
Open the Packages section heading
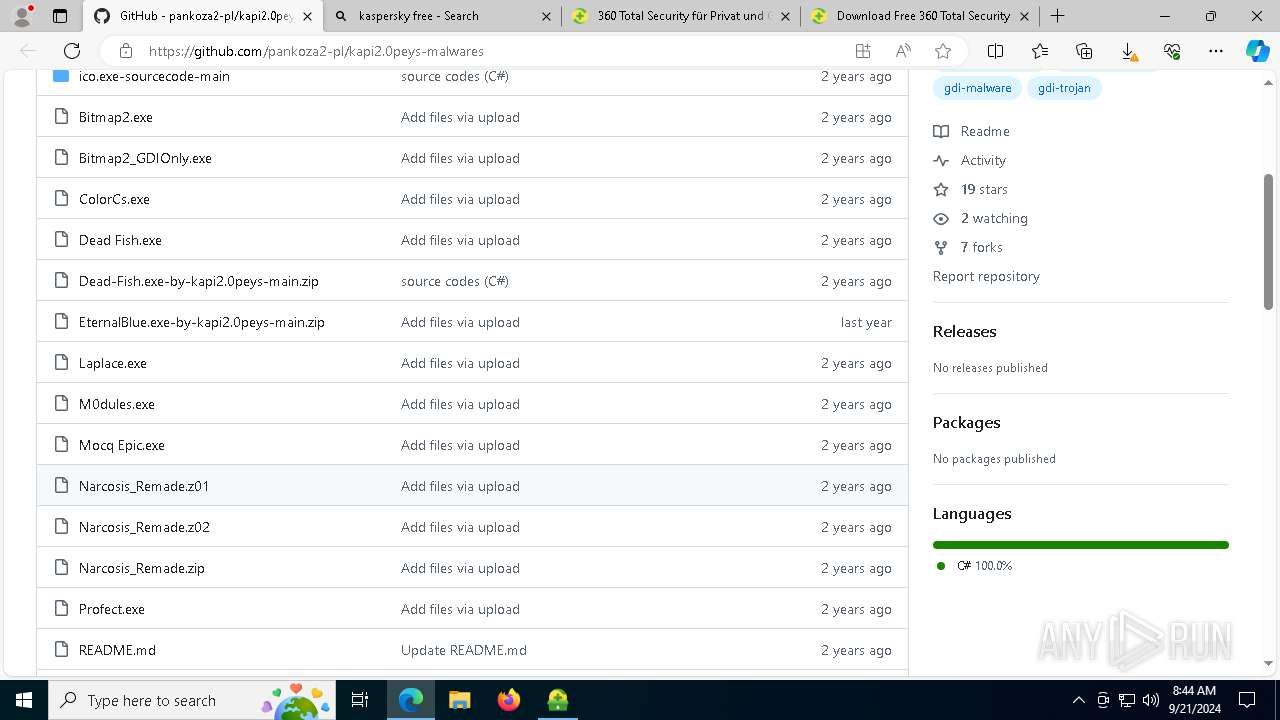coord(967,422)
